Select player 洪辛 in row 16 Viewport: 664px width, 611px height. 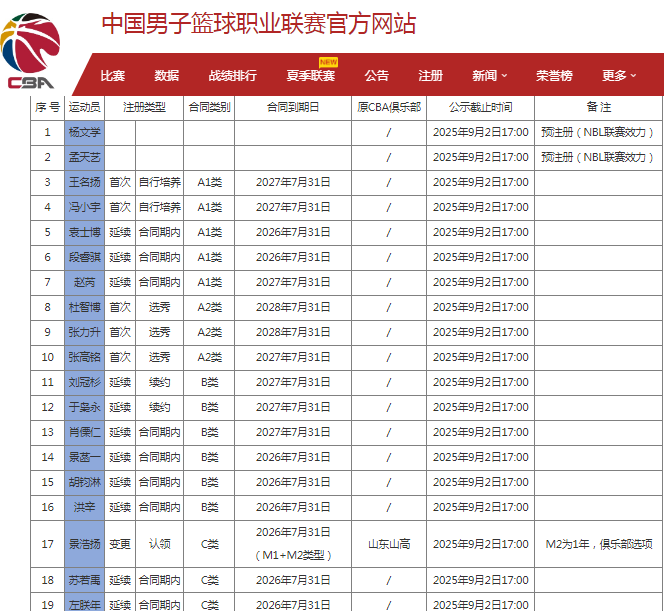point(85,507)
